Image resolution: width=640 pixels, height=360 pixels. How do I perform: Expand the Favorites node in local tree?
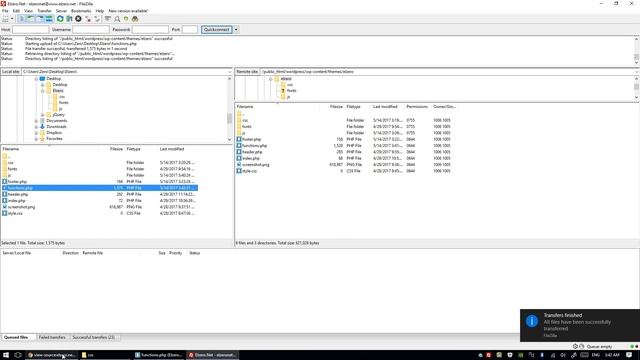pos(36,139)
